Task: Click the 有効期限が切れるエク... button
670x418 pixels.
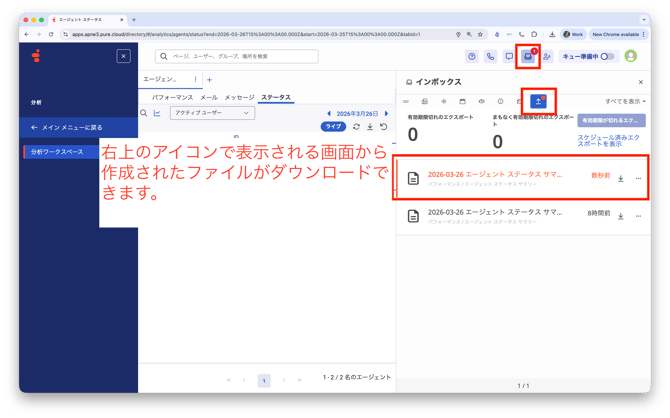Action: [611, 121]
